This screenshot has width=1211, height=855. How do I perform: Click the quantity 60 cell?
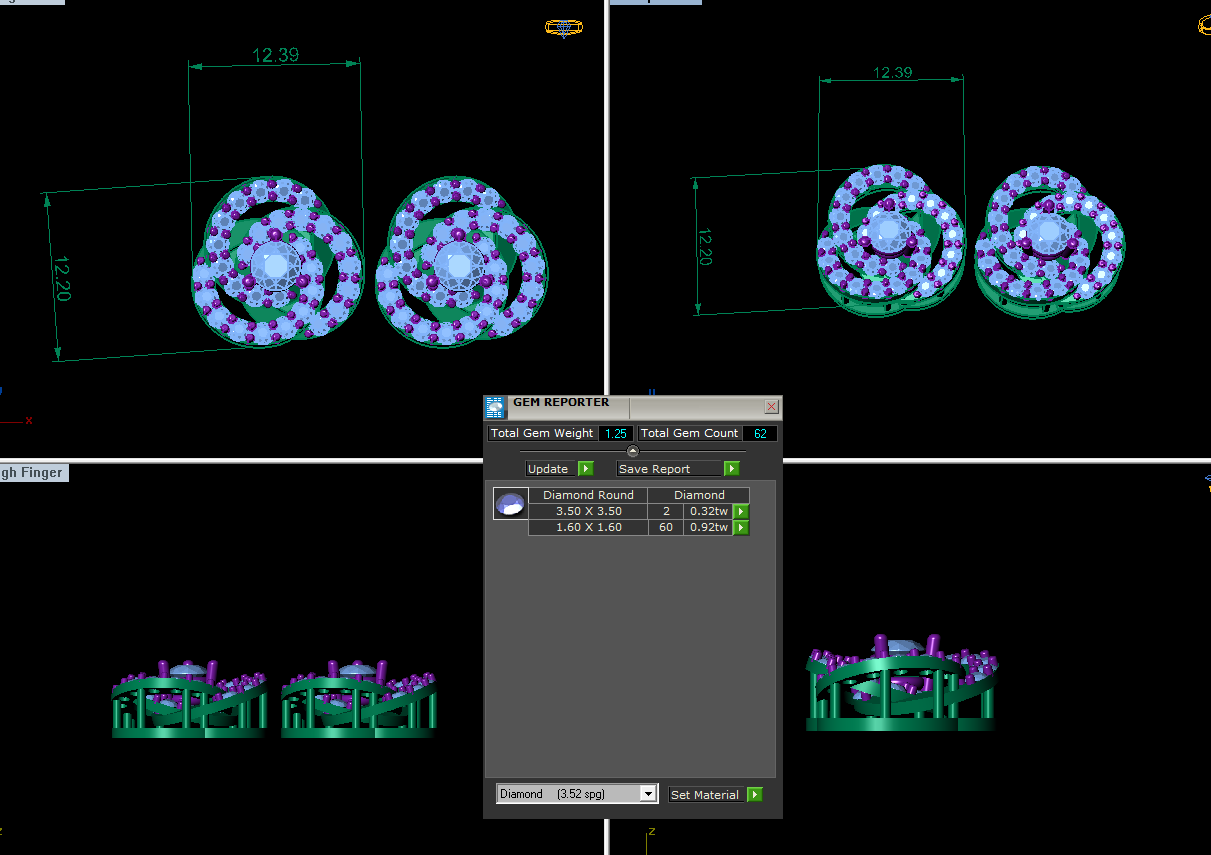click(x=666, y=527)
